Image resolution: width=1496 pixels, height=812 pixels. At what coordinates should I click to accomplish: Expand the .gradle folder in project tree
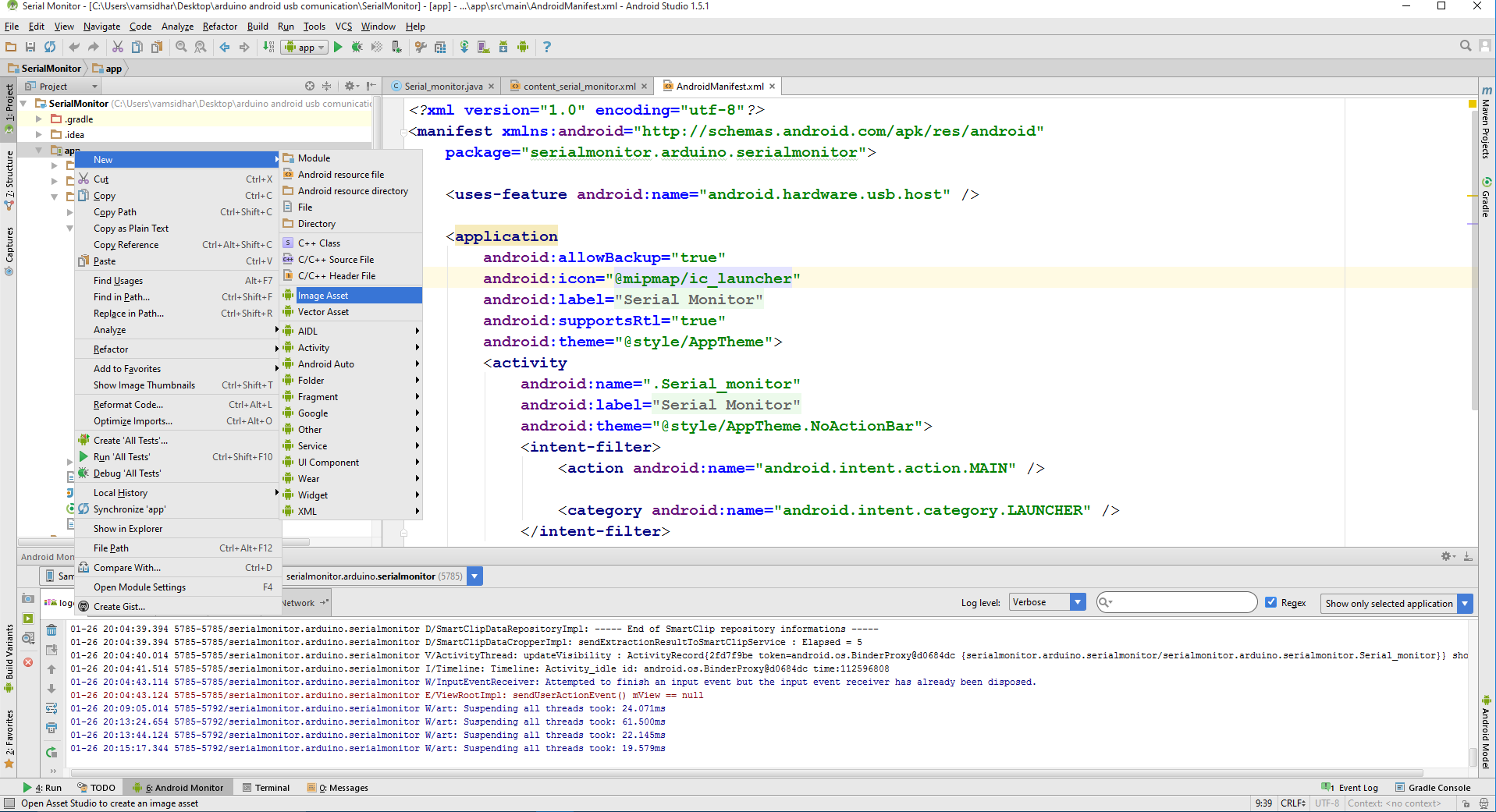[39, 119]
